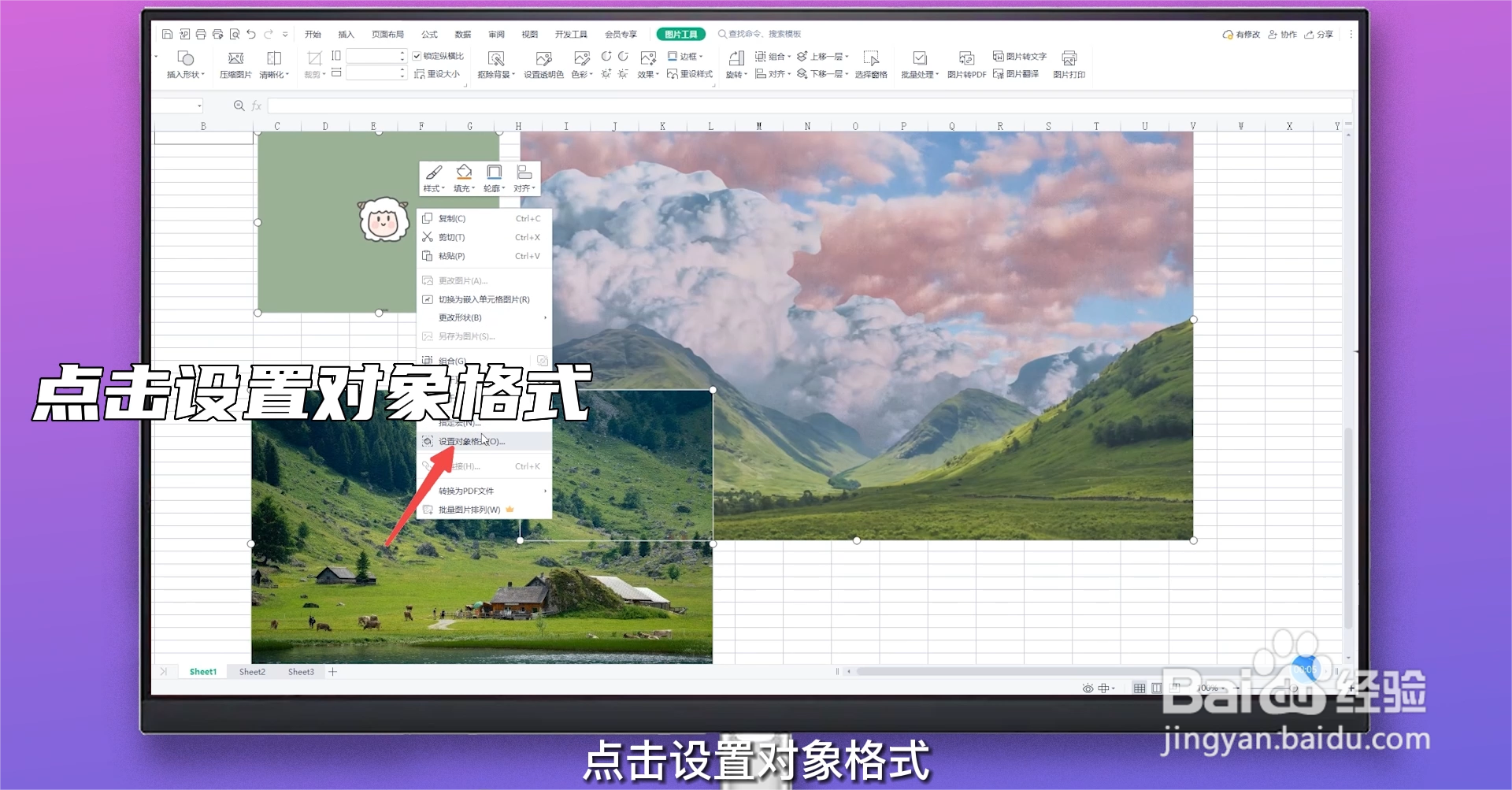Click 图片转文字 tool
1512x790 pixels.
[1020, 56]
